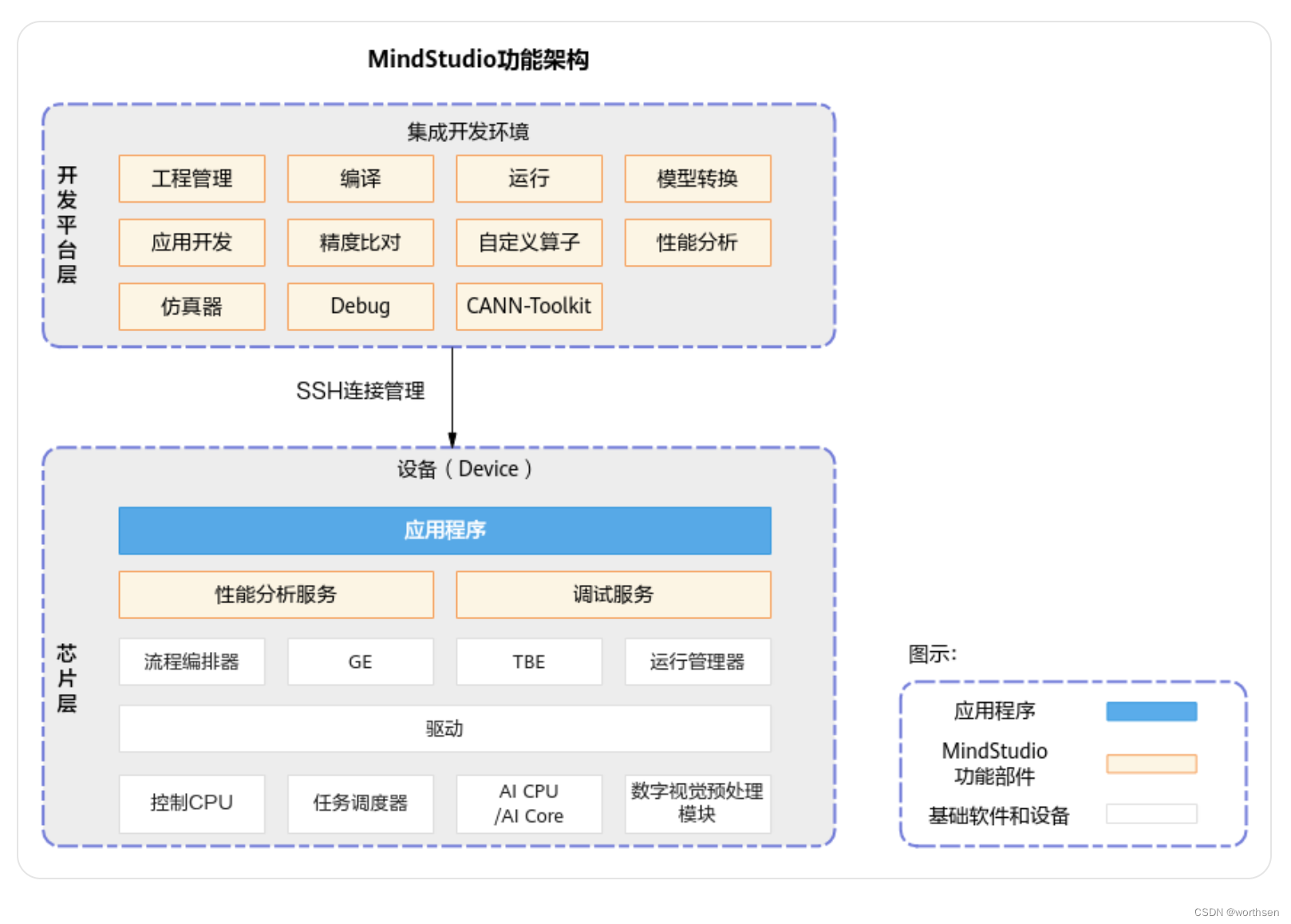Viewport: 1291px width, 924px height.
Task: Click the AI CPU /AI Core box
Action: [x=529, y=804]
